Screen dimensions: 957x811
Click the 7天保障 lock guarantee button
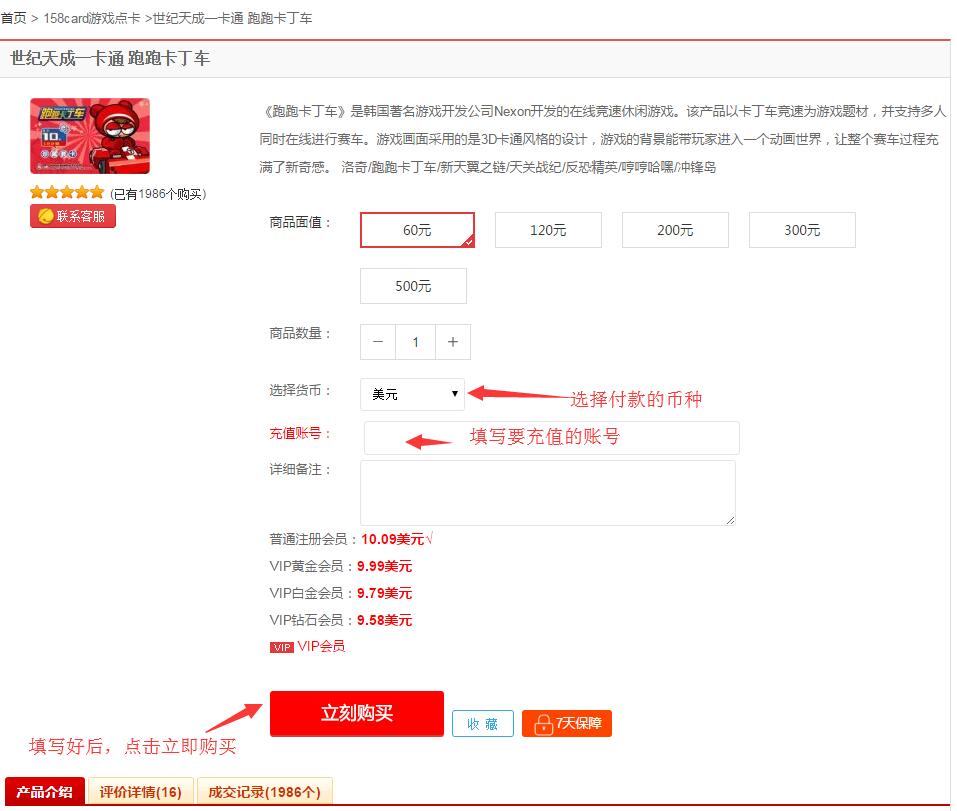coord(566,723)
